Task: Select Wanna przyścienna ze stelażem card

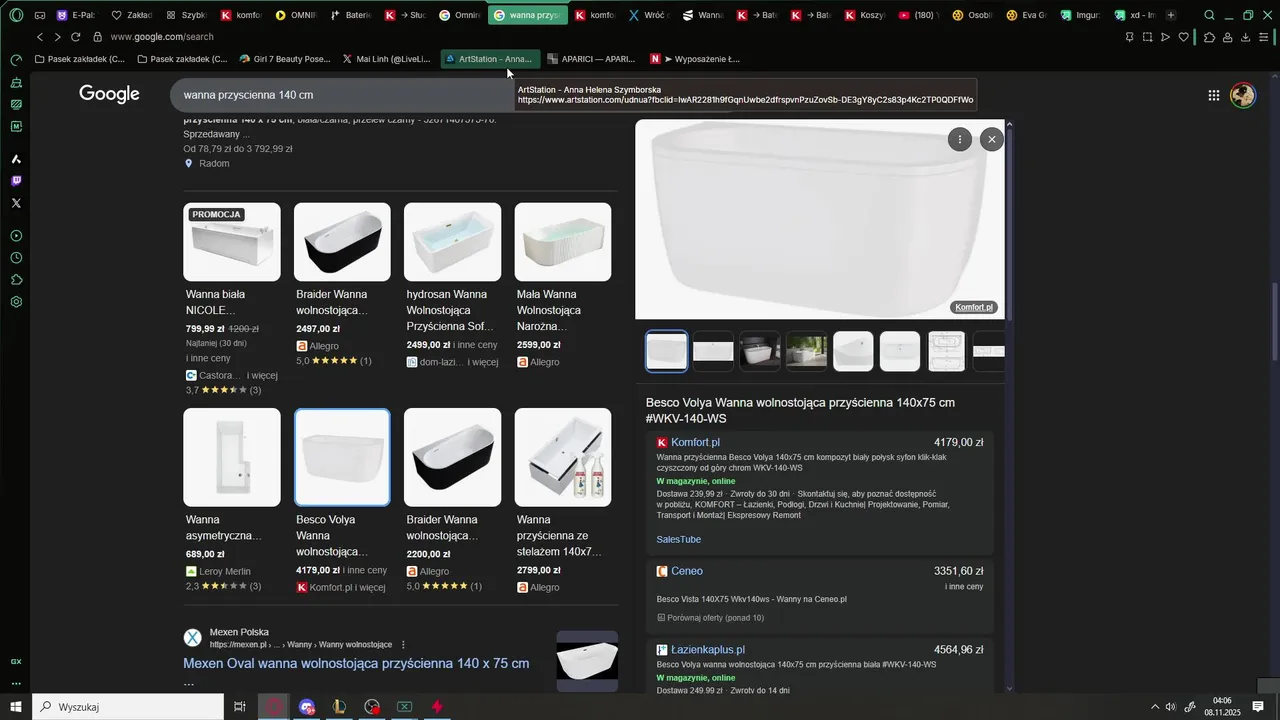Action: [x=563, y=500]
